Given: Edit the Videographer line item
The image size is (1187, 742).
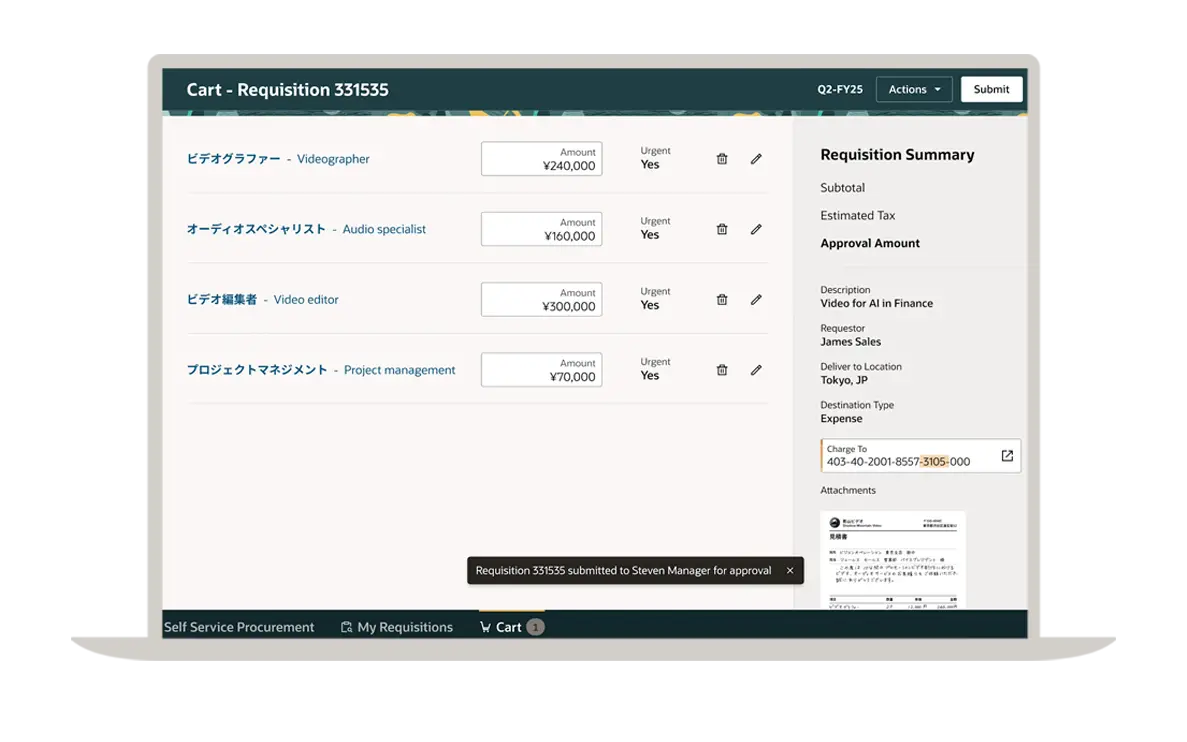Looking at the screenshot, I should (x=756, y=159).
